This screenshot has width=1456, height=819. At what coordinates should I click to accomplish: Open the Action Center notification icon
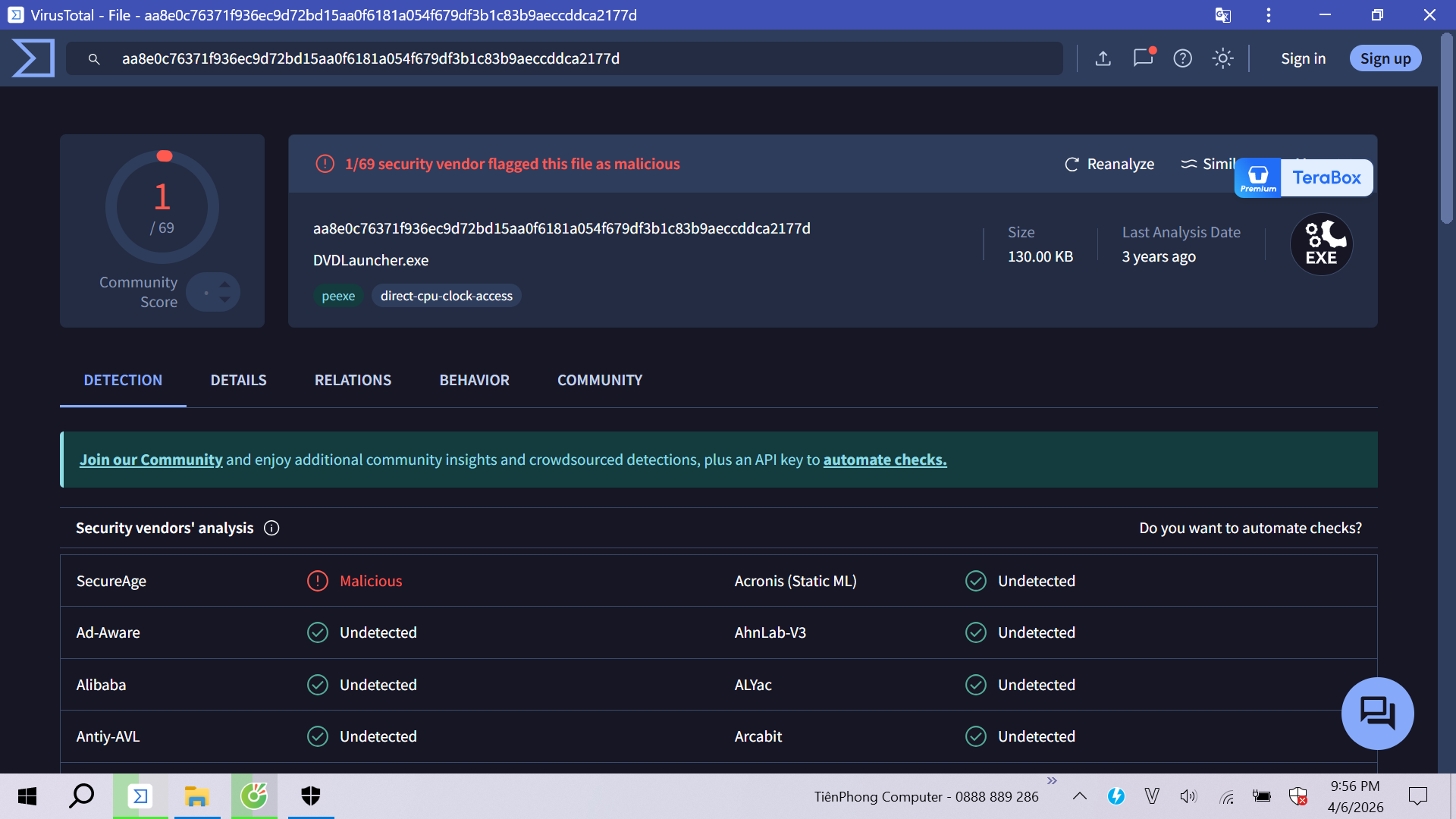1418,796
